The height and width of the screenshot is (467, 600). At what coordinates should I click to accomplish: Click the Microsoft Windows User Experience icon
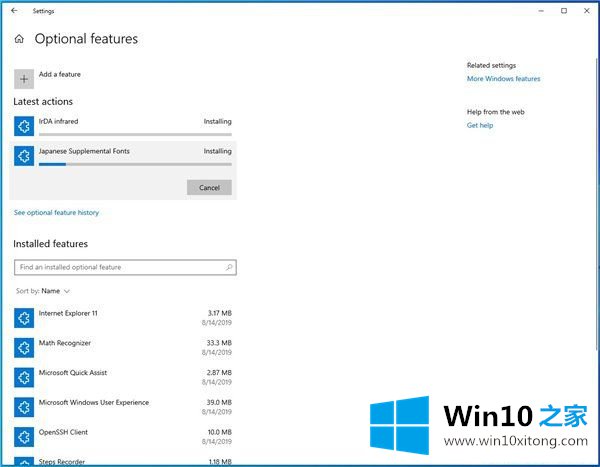click(x=24, y=407)
